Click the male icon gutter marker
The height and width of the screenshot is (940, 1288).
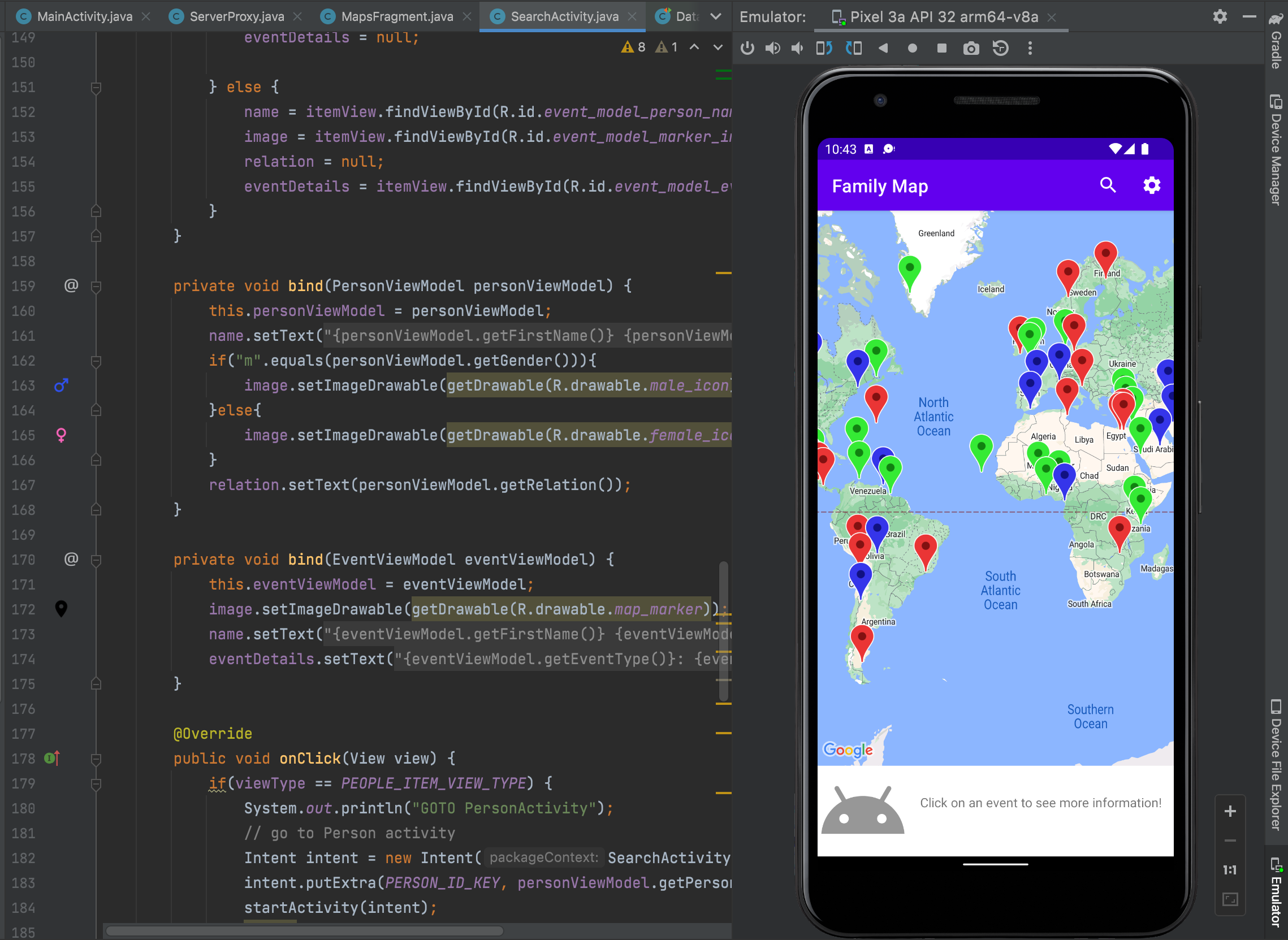click(62, 385)
